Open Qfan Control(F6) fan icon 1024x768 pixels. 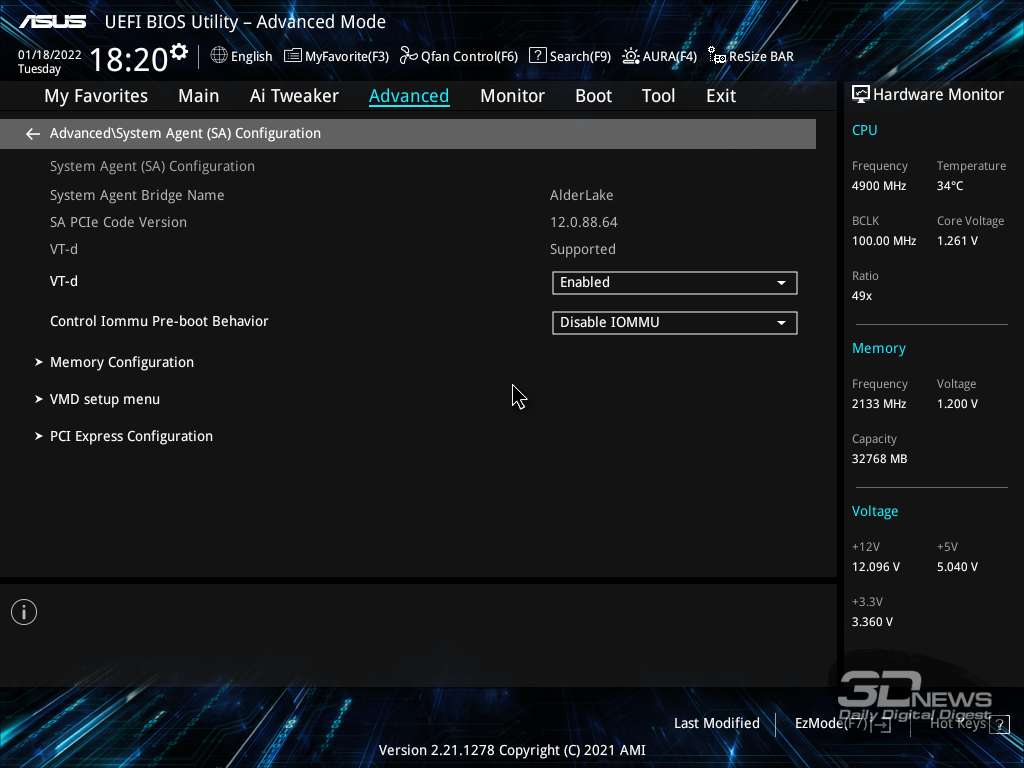pos(409,56)
